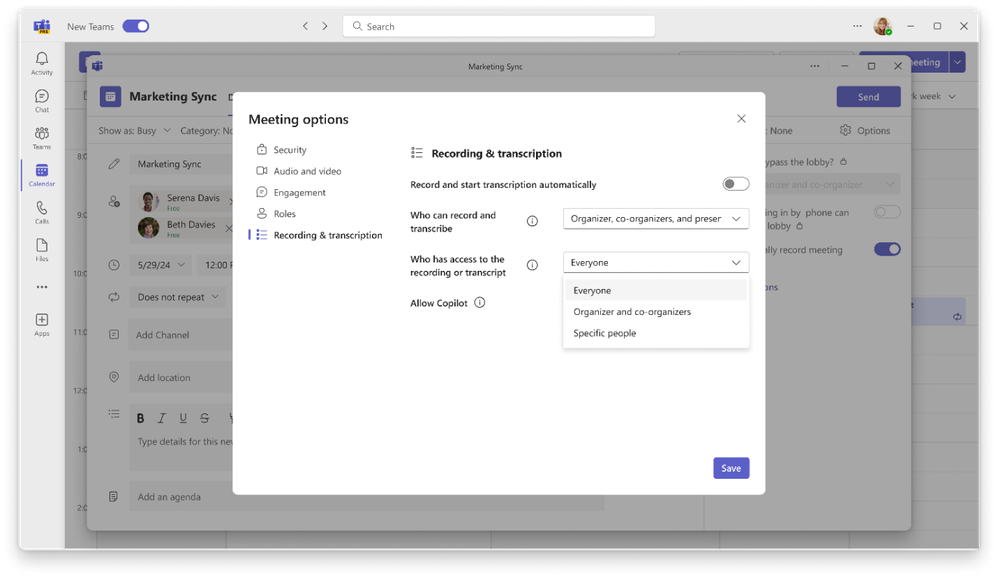Send the Marketing Sync meeting invite
This screenshot has height=578, width=998.
click(x=868, y=96)
